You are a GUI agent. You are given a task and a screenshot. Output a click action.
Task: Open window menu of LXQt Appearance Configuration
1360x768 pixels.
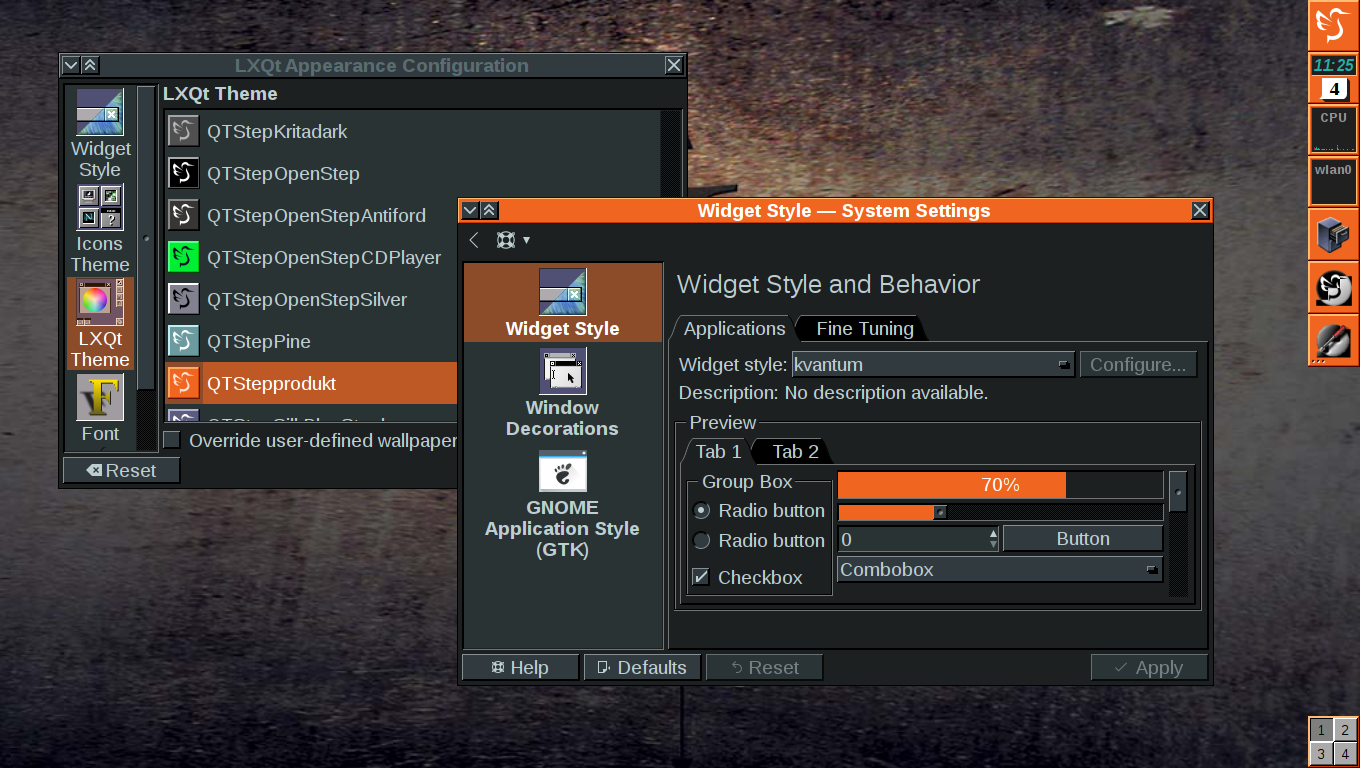point(71,65)
